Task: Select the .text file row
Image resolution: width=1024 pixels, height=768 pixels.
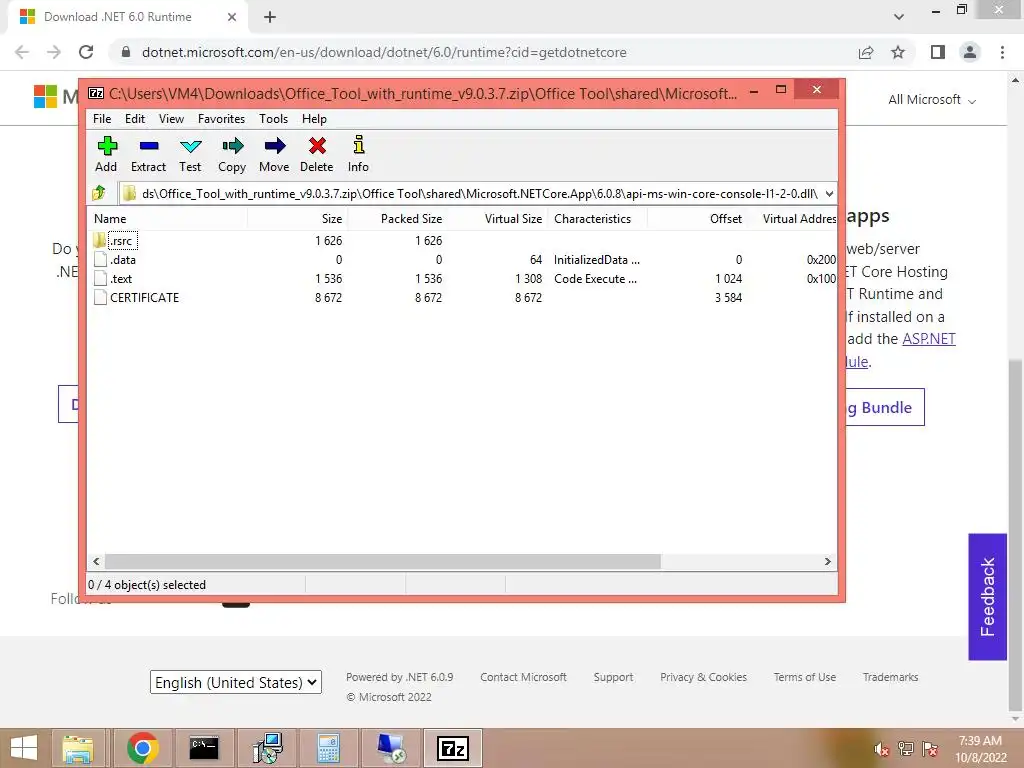Action: pos(462,278)
